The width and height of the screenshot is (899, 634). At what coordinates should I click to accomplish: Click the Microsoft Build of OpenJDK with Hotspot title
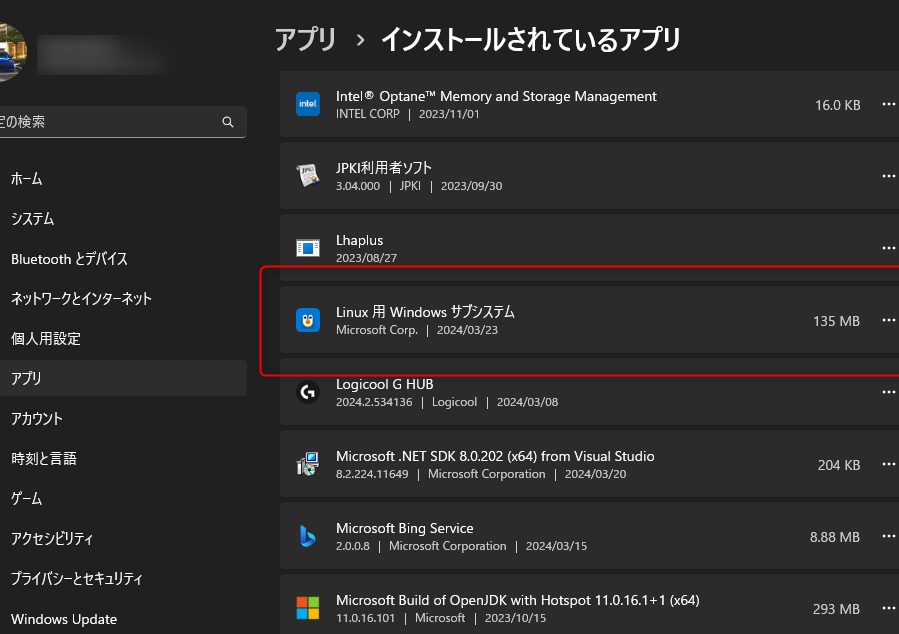coord(518,600)
